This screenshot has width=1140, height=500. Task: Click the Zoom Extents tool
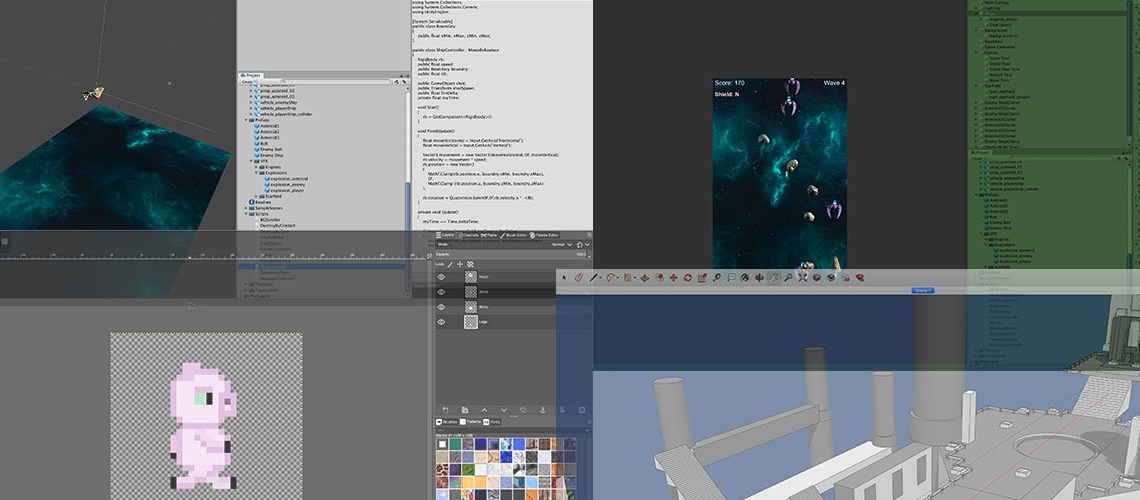click(803, 277)
